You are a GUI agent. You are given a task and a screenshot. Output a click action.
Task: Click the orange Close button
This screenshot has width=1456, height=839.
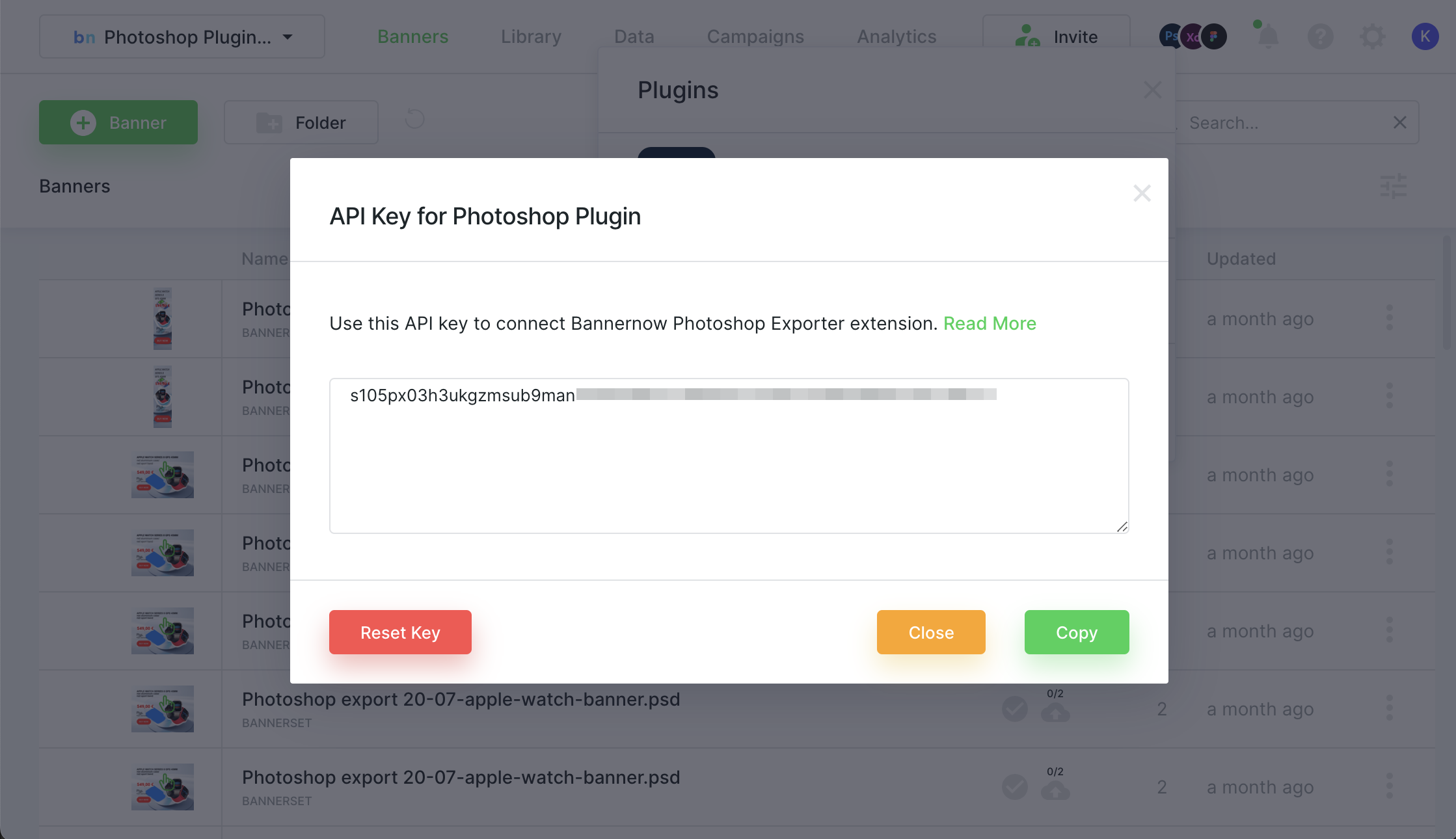coord(931,632)
